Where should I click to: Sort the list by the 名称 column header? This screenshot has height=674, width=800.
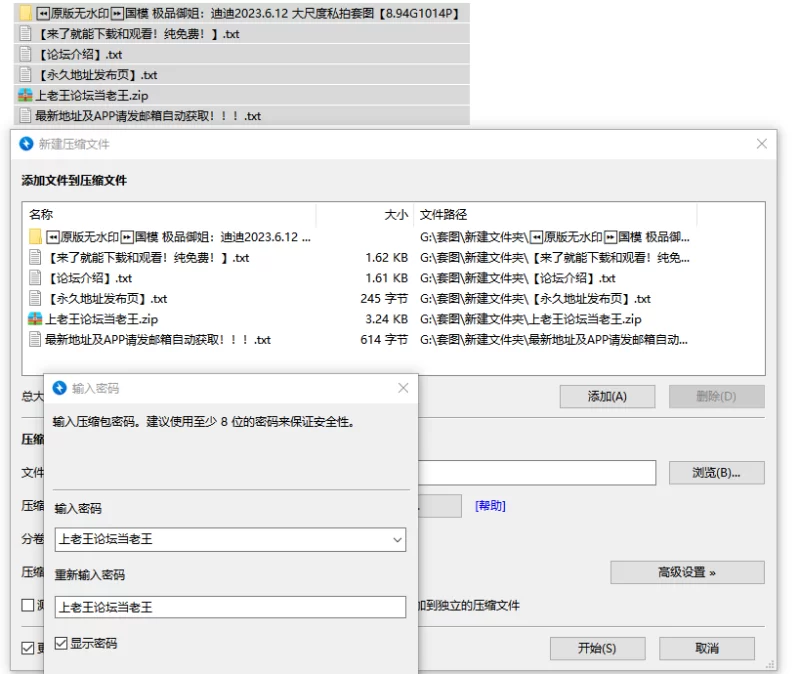click(41, 214)
